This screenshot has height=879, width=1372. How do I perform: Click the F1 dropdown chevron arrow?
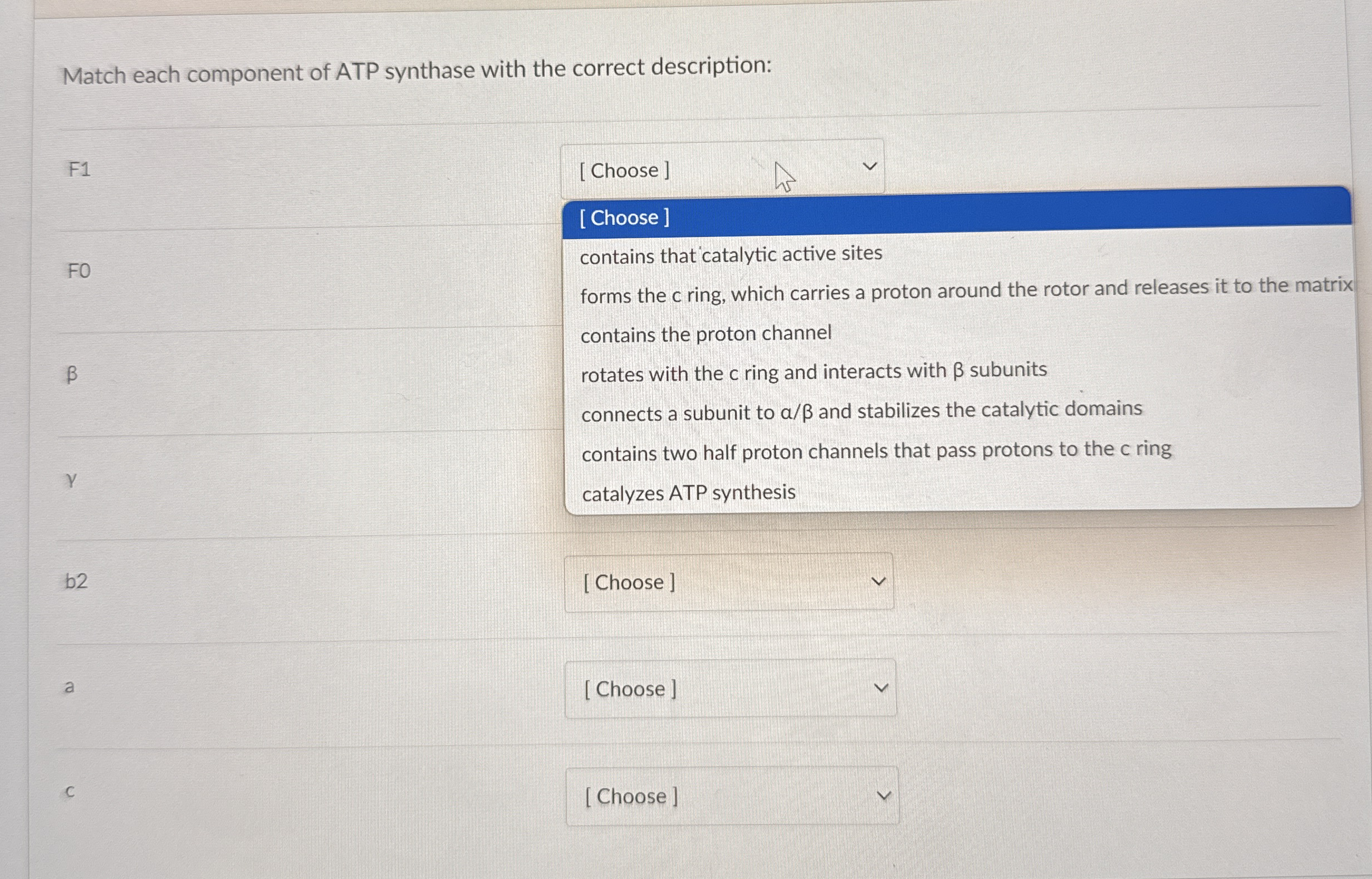[x=869, y=166]
